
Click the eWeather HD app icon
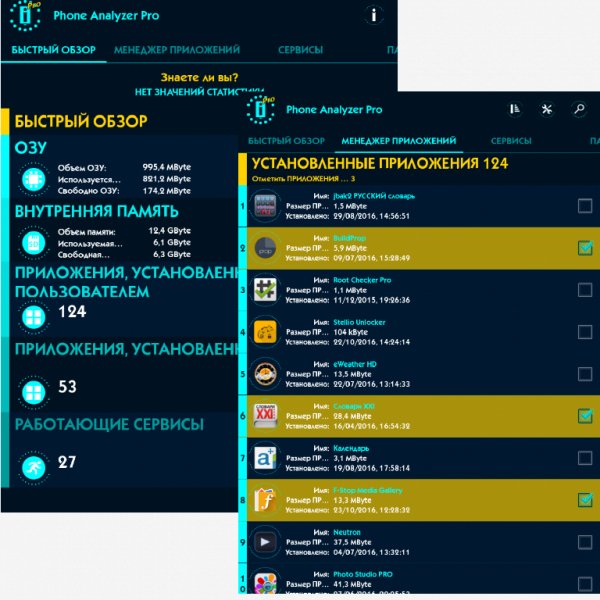click(265, 374)
